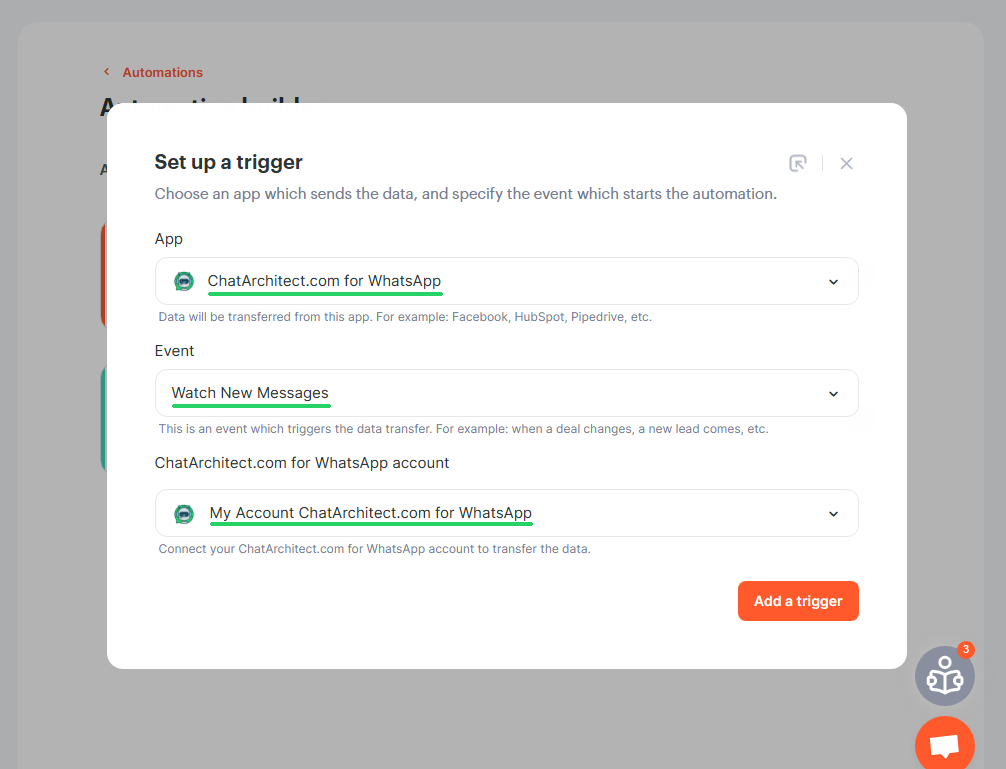Click the notification badge showing 3
This screenshot has height=769, width=1006.
966,649
